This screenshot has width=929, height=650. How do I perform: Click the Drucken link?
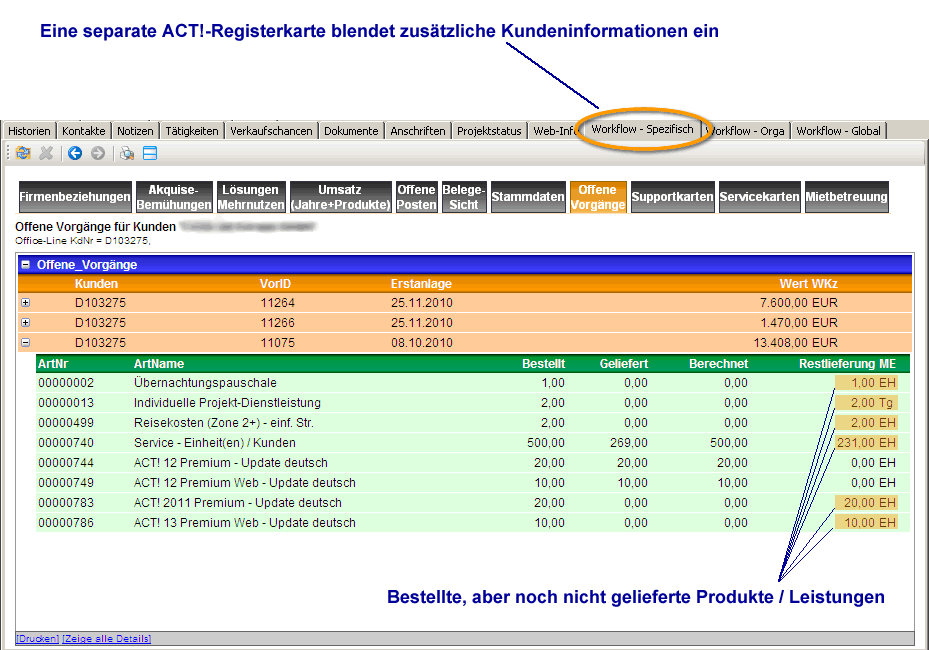(x=37, y=639)
